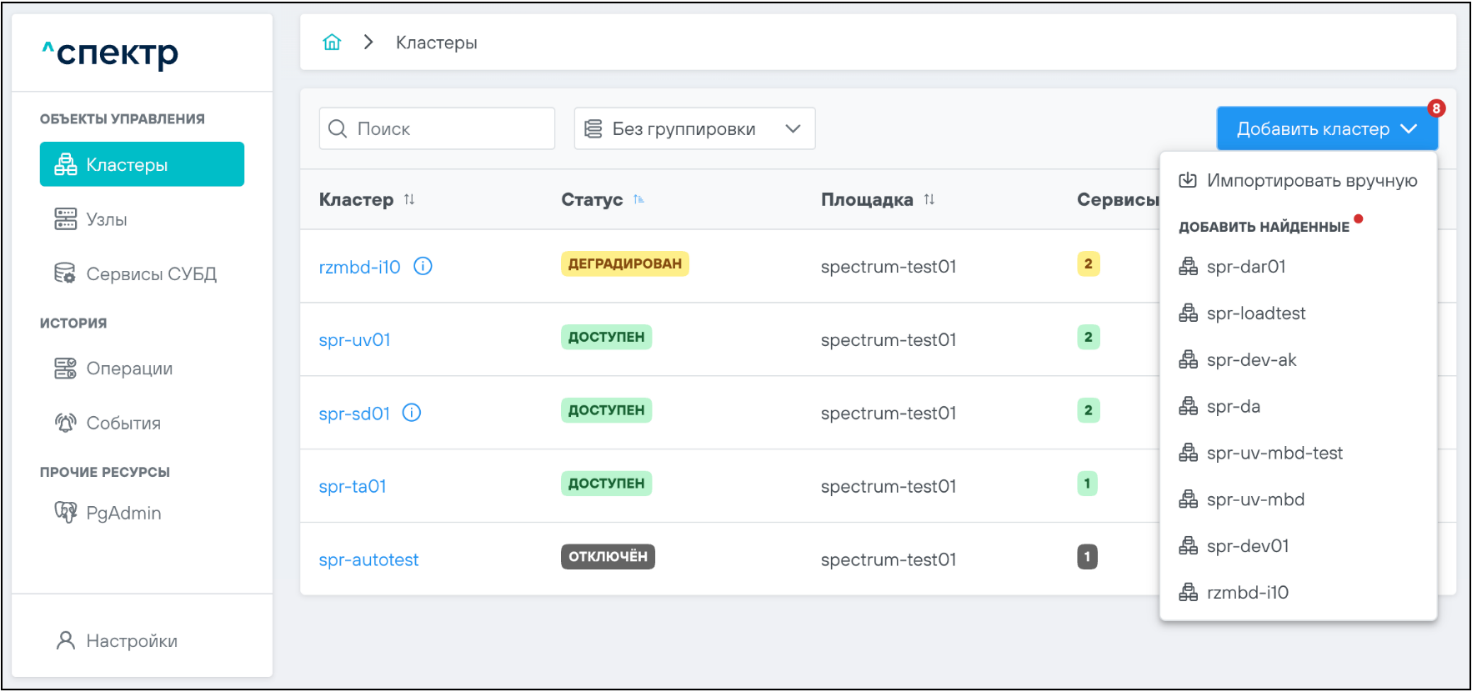Open the spr-uv01 cluster link
Image resolution: width=1472 pixels, height=692 pixels.
354,340
